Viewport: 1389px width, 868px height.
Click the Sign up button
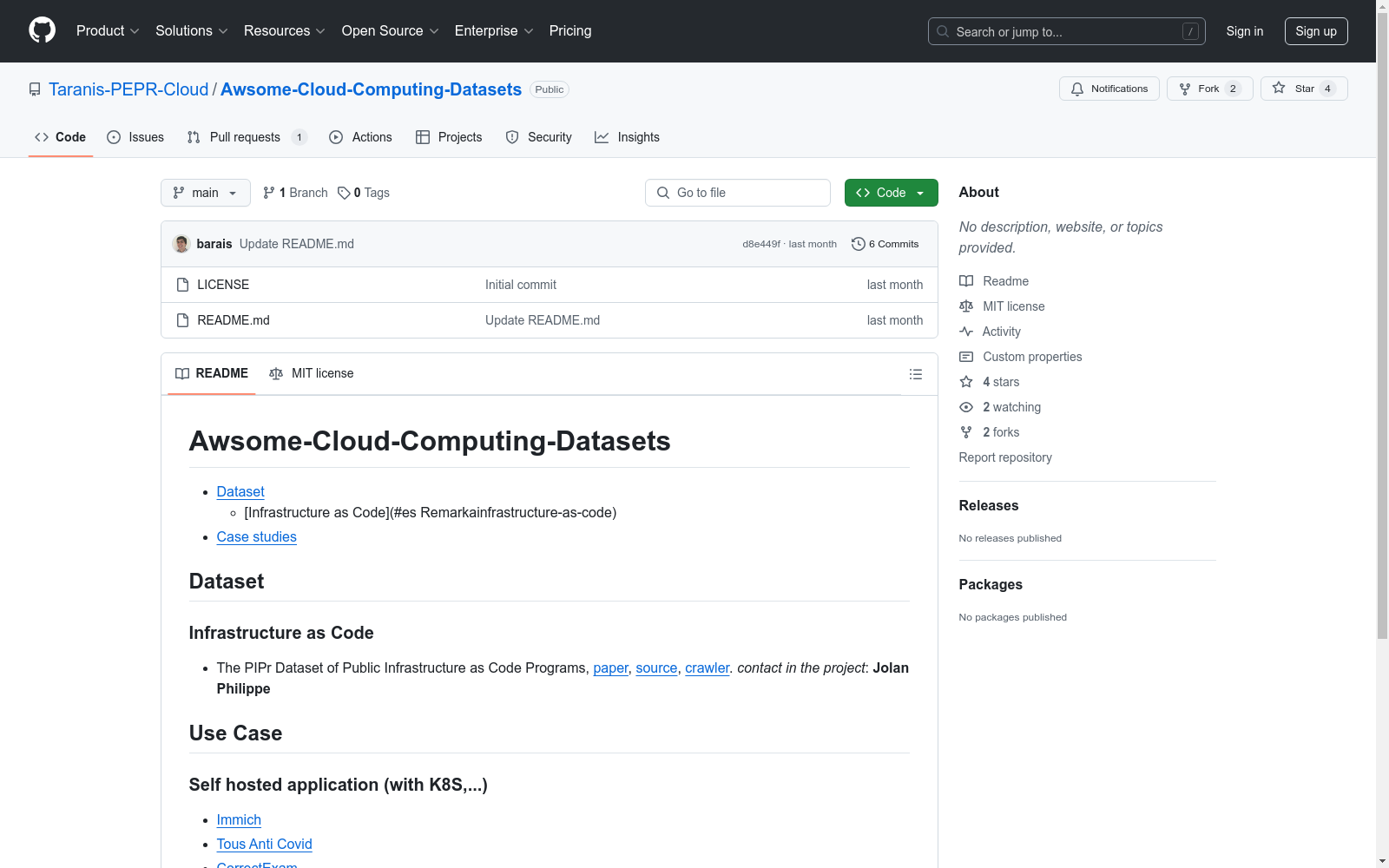1316,31
